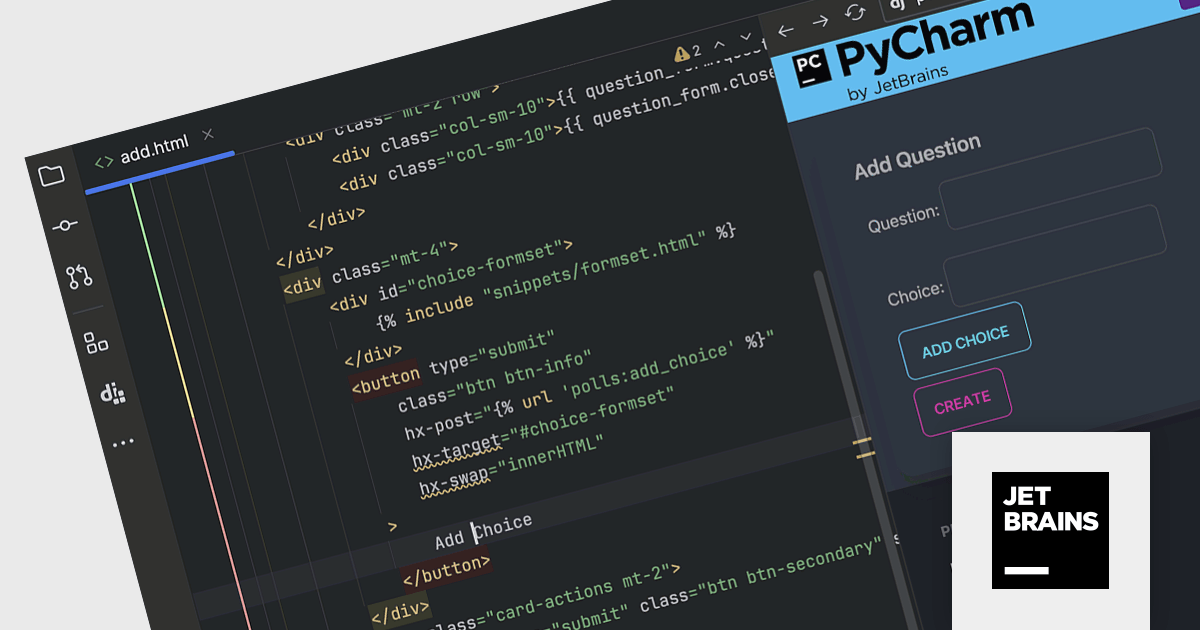Jump to previous highlighted problem chevron
Viewport: 1200px width, 630px height.
click(720, 43)
